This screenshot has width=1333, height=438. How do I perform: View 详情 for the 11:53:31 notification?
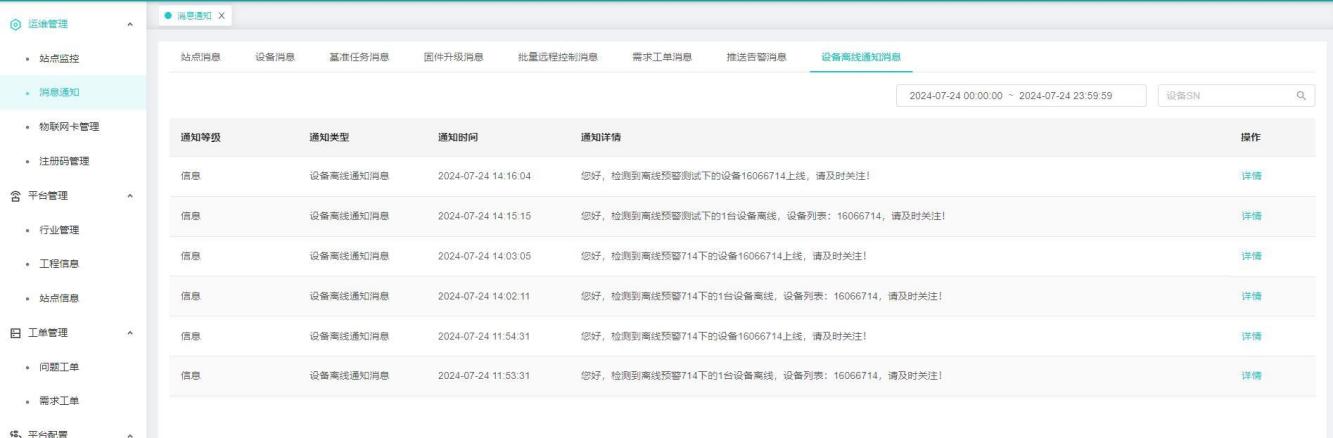1250,376
